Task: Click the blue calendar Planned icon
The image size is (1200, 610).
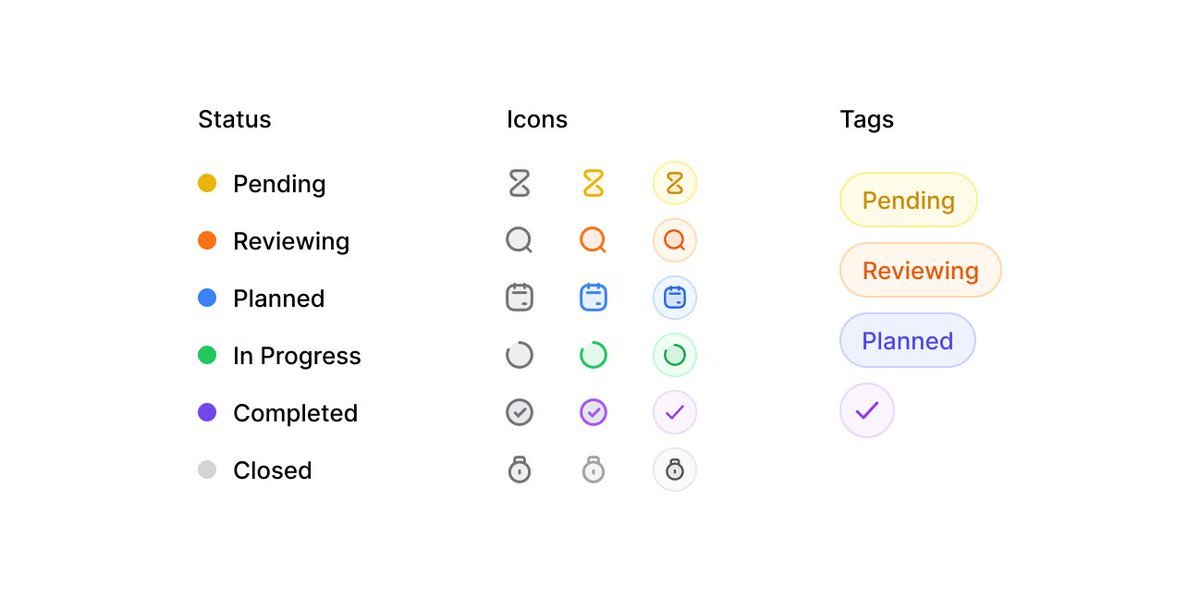Action: click(x=594, y=297)
